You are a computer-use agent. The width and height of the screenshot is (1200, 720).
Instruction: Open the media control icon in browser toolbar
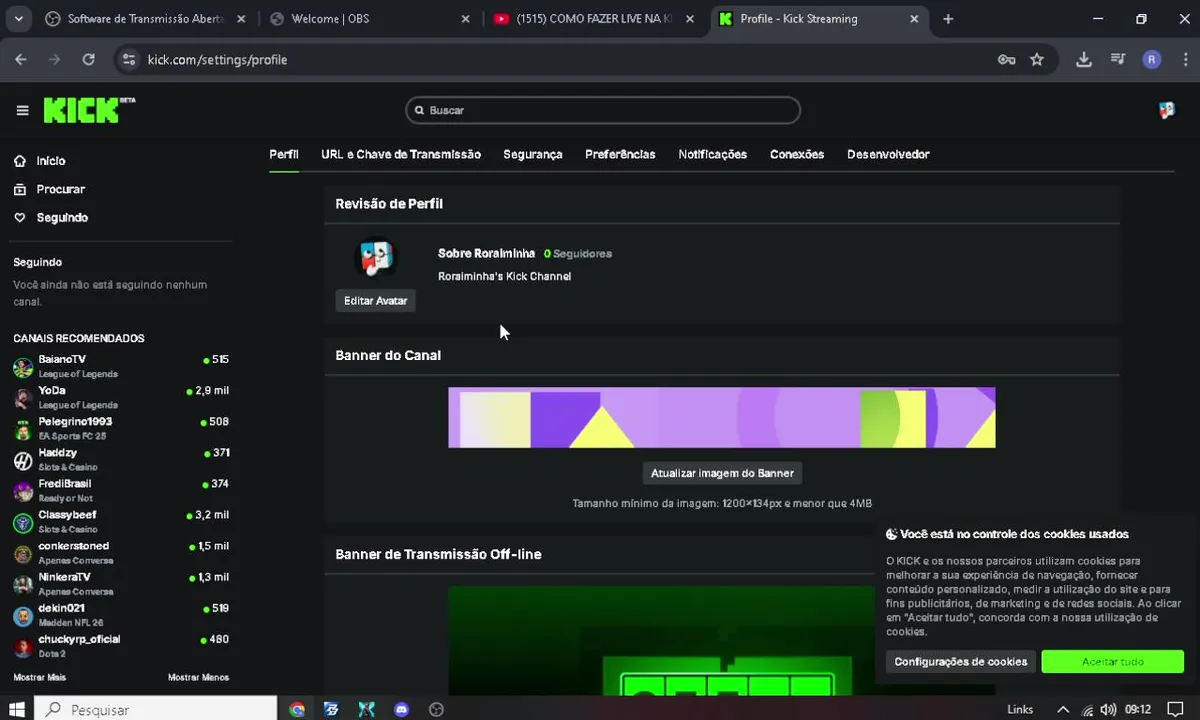pyautogui.click(x=1119, y=60)
